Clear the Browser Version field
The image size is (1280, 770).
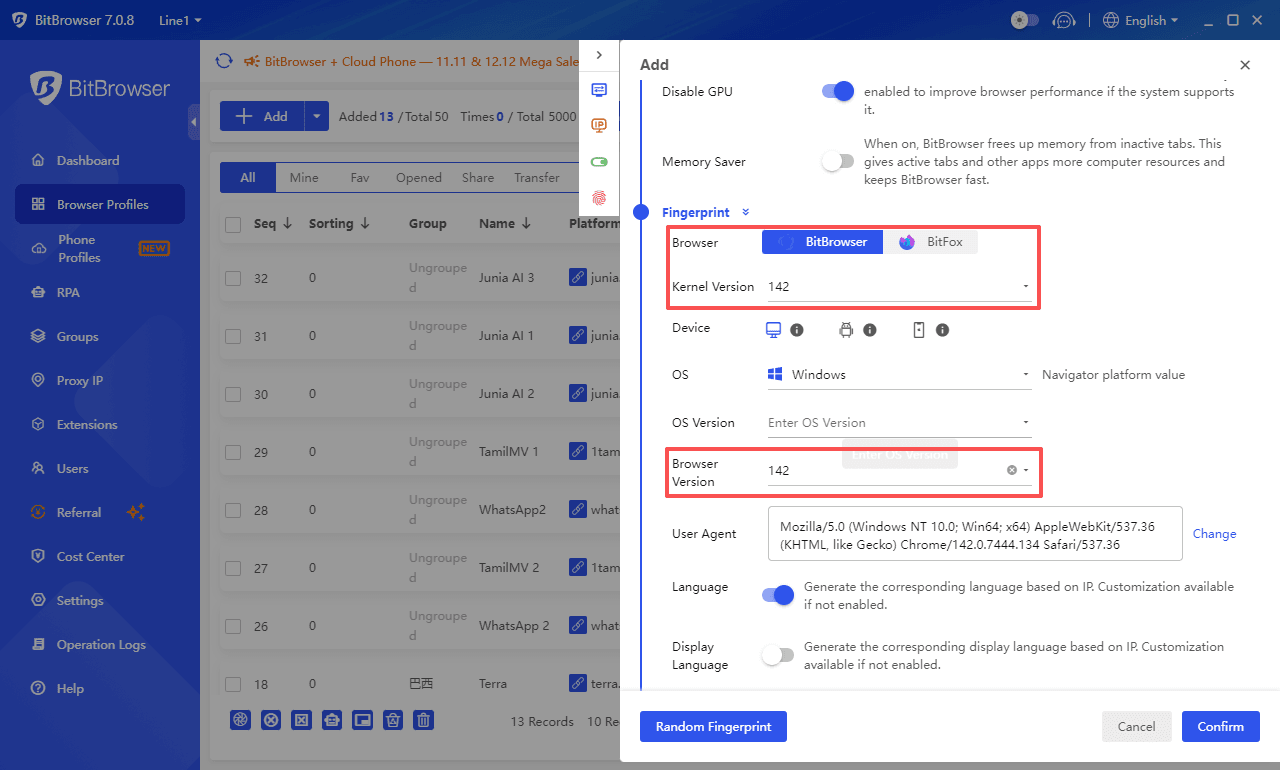click(x=1011, y=470)
